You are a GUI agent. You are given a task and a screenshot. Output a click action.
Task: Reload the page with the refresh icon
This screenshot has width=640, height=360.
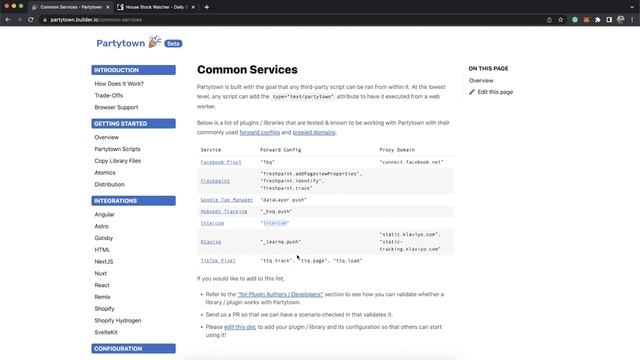31,20
